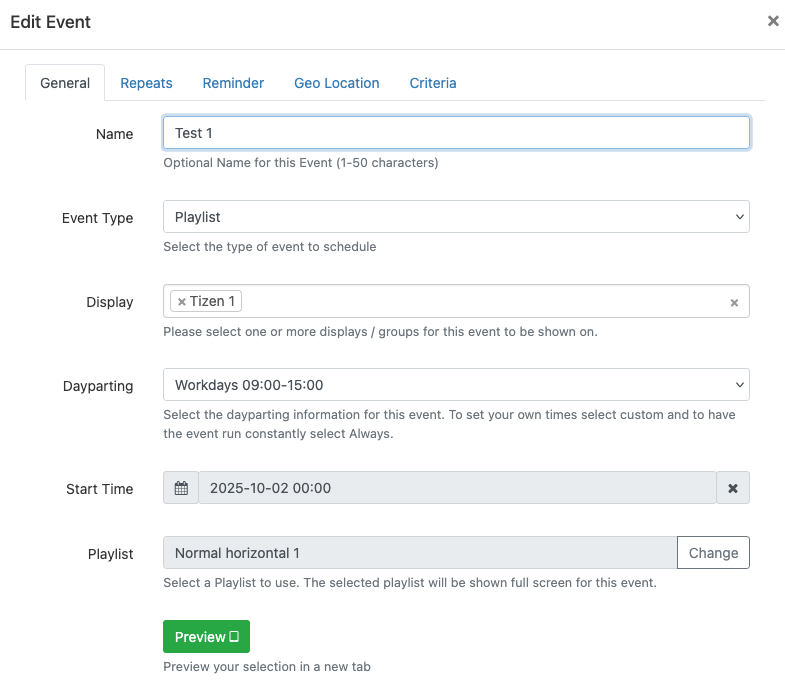Click the Edit Event dialog title

[x=51, y=22]
